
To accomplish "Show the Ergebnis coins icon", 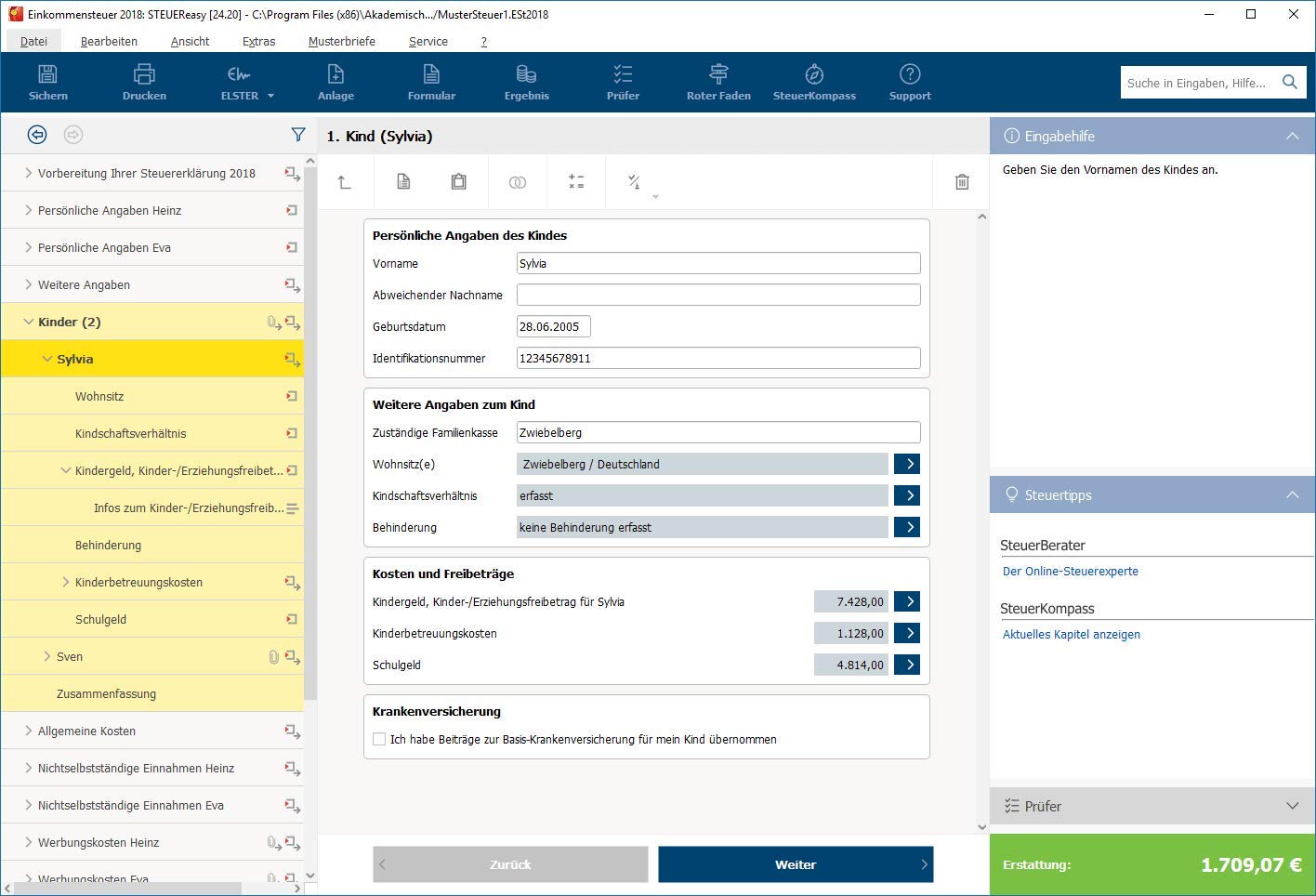I will pos(526,74).
